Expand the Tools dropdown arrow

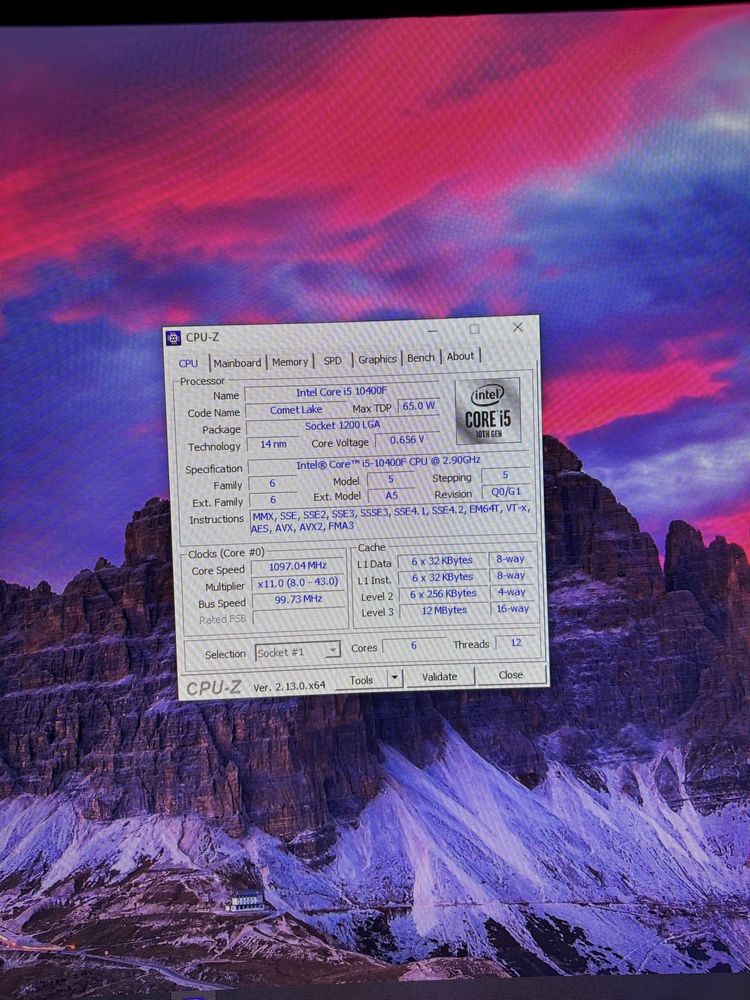pos(395,678)
